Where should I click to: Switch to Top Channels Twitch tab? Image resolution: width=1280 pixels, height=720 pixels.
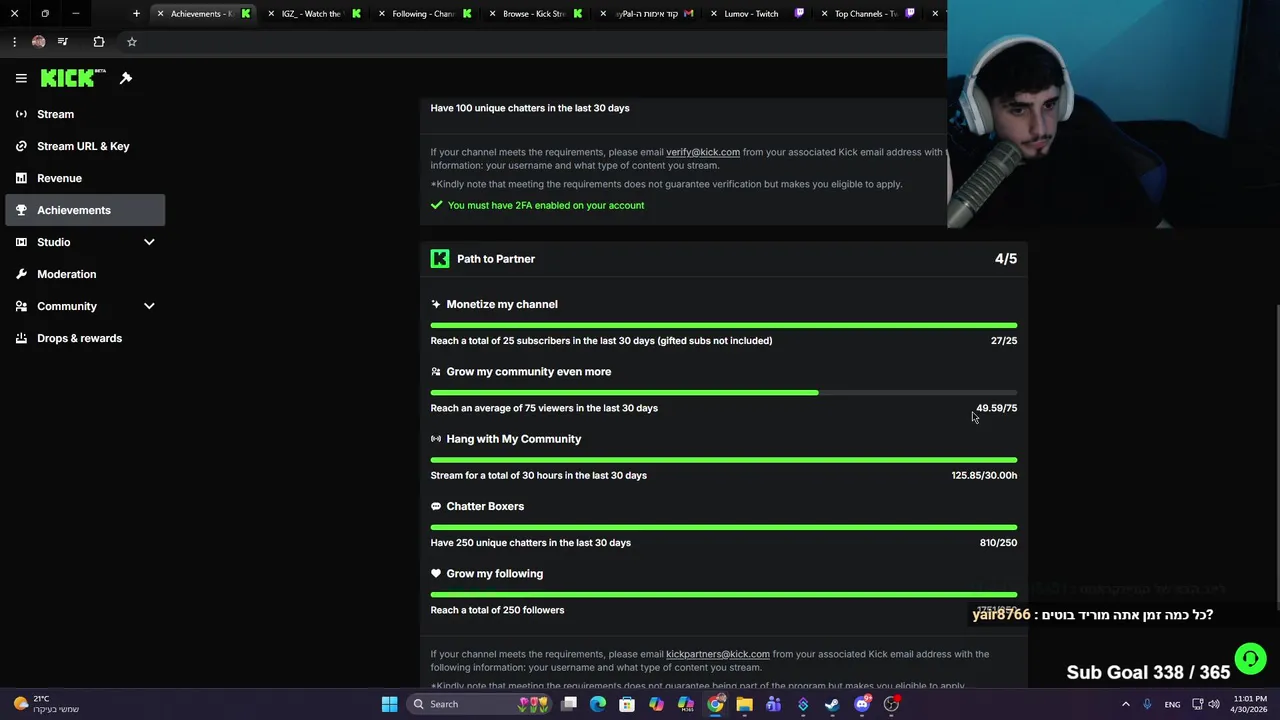[x=867, y=14]
